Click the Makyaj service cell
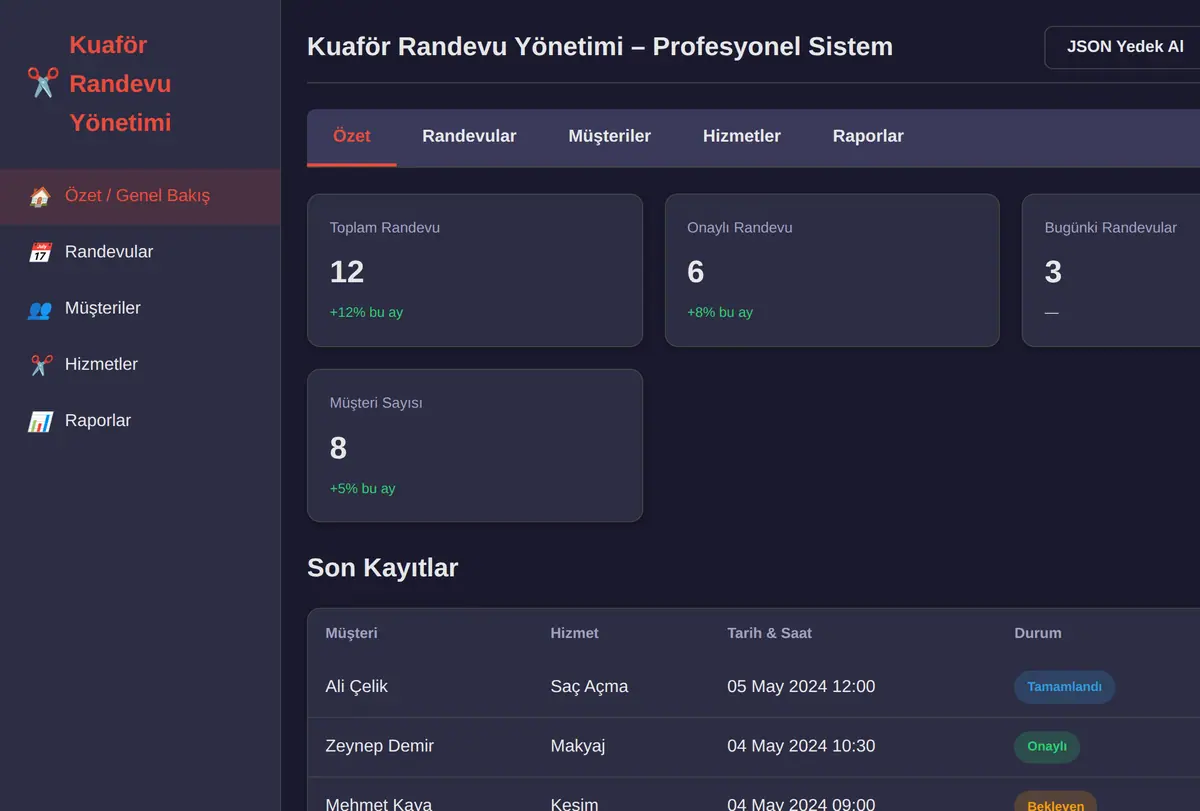 click(578, 746)
